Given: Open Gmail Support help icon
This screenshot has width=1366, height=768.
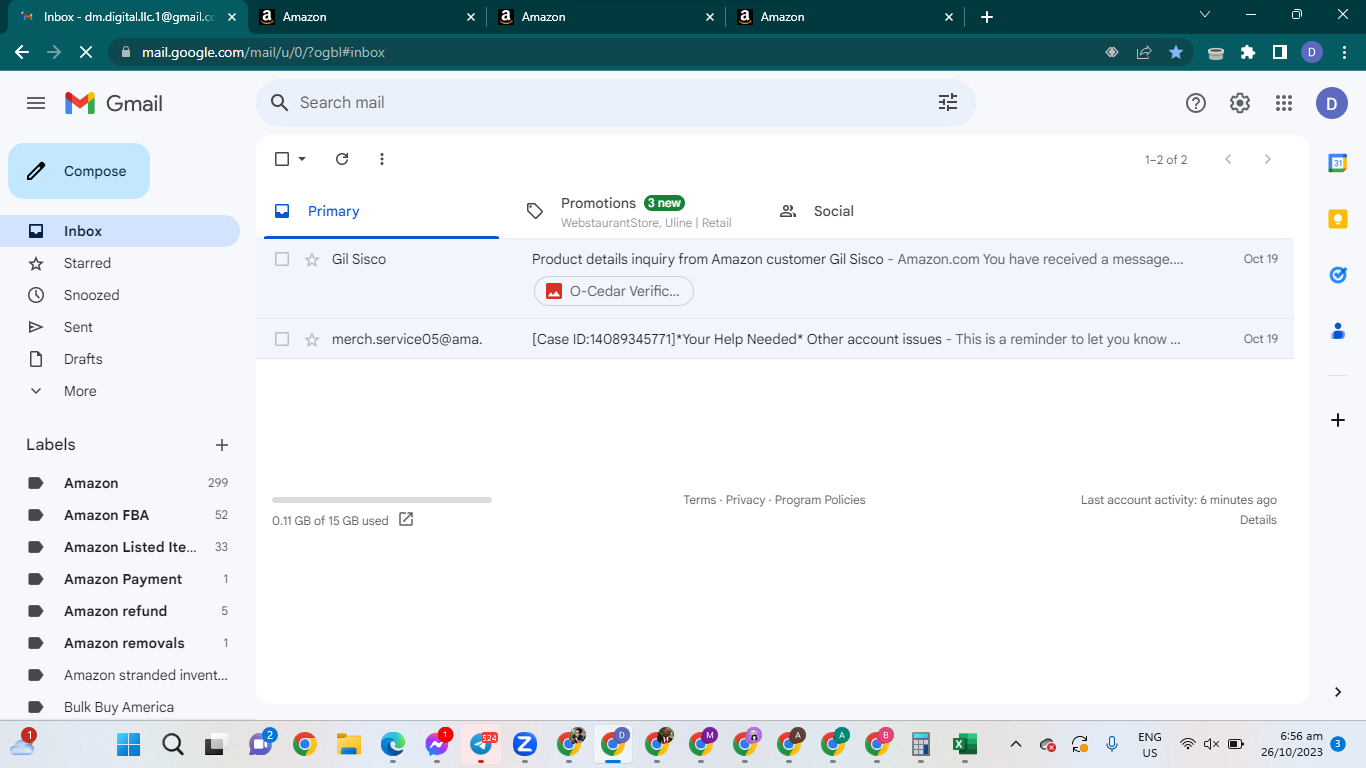Looking at the screenshot, I should click(x=1196, y=103).
